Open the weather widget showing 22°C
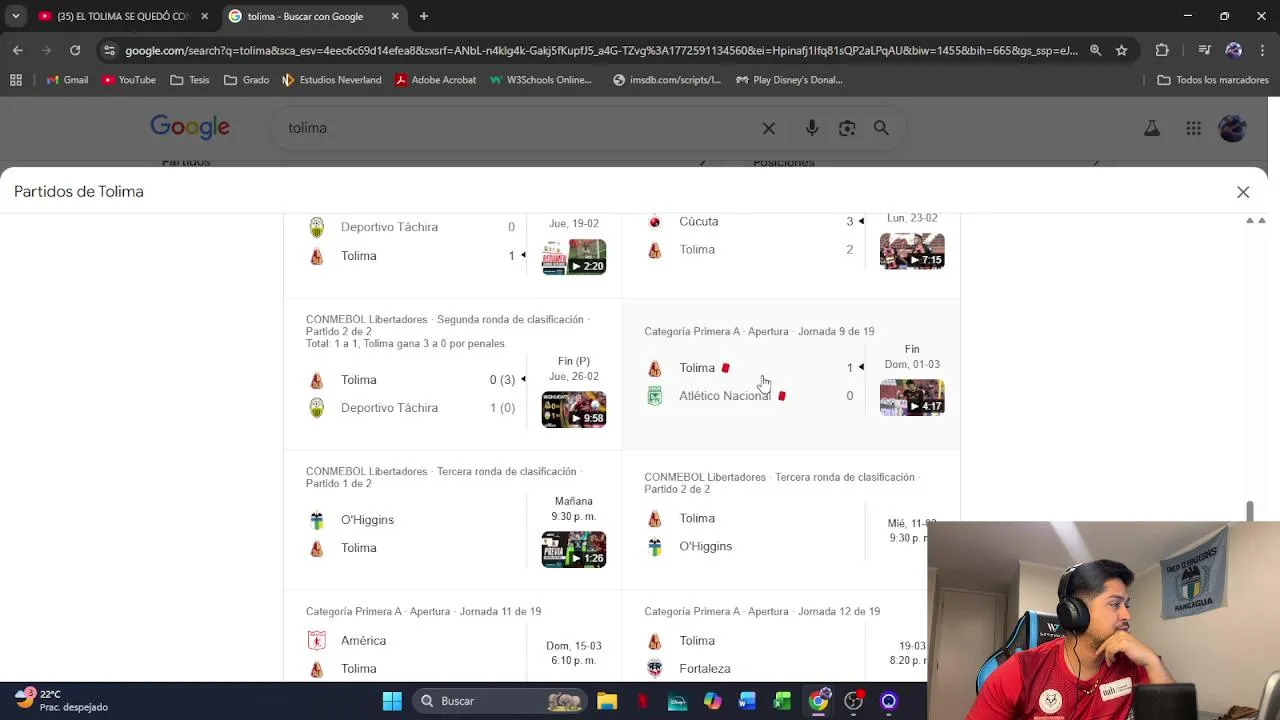This screenshot has height=720, width=1280. tap(62, 700)
